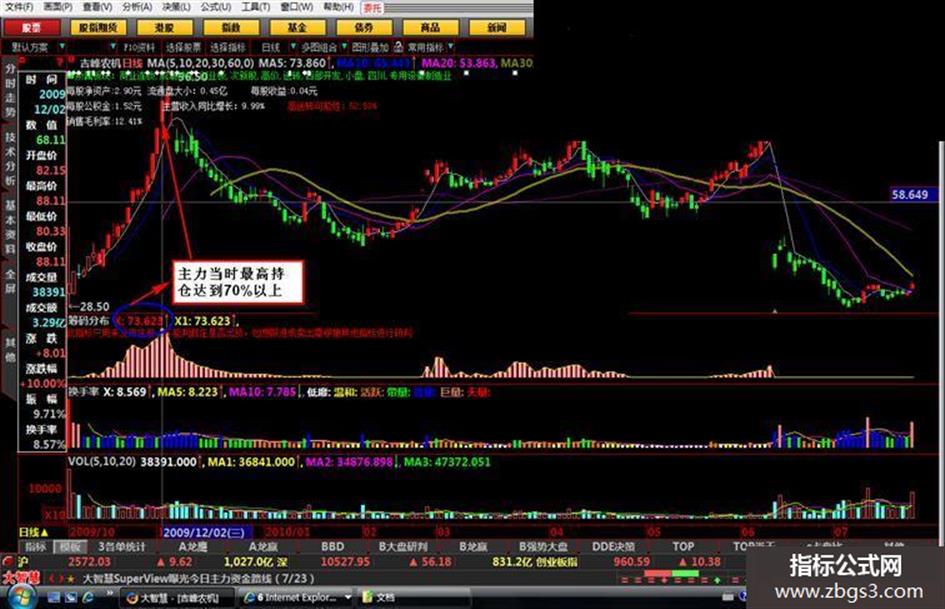Click the 筹码分布 indicator label
The height and width of the screenshot is (609, 945).
tap(88, 321)
